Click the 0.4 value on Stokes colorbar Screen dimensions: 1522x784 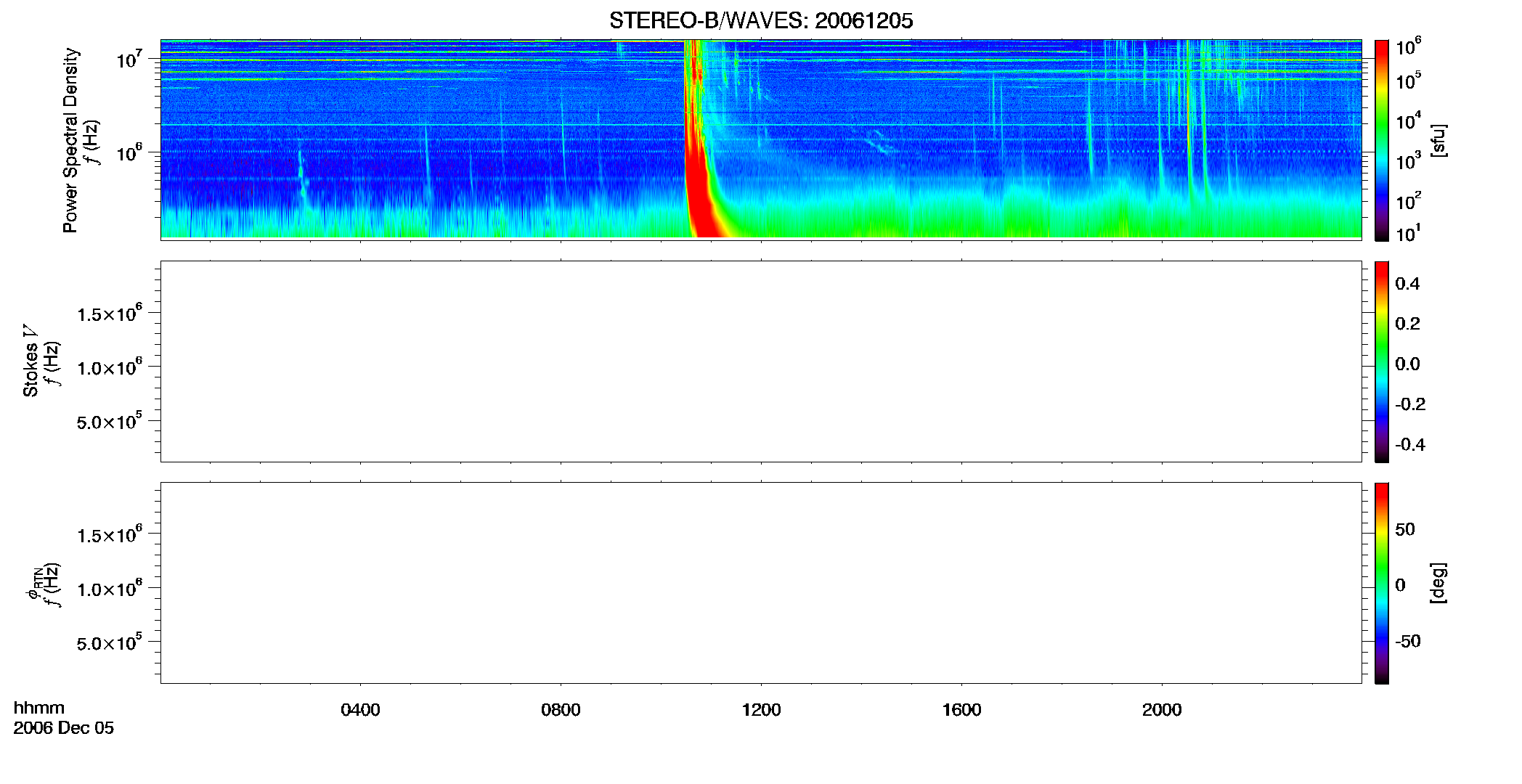coord(1407,284)
